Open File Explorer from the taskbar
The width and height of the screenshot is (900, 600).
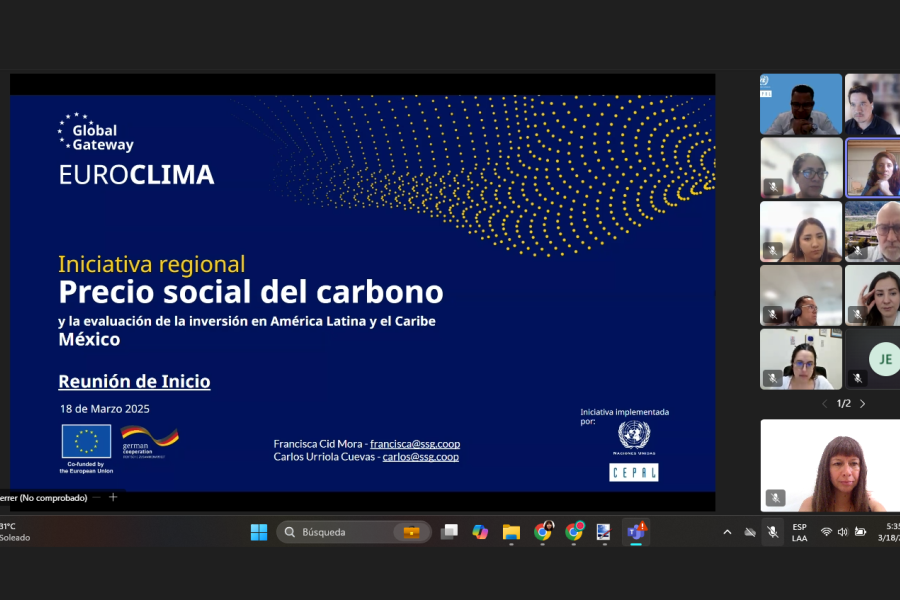[511, 532]
